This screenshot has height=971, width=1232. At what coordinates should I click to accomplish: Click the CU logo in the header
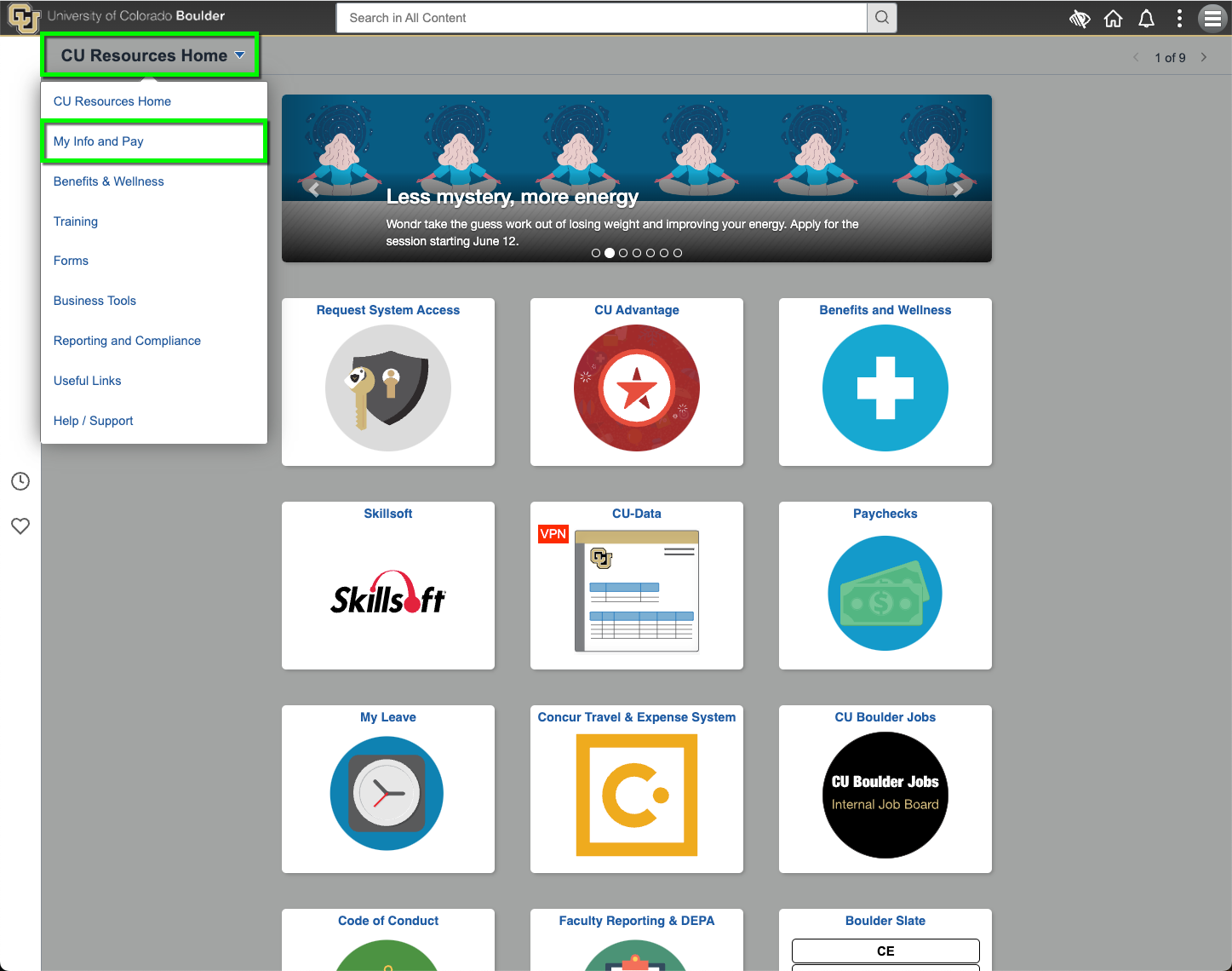[x=24, y=18]
